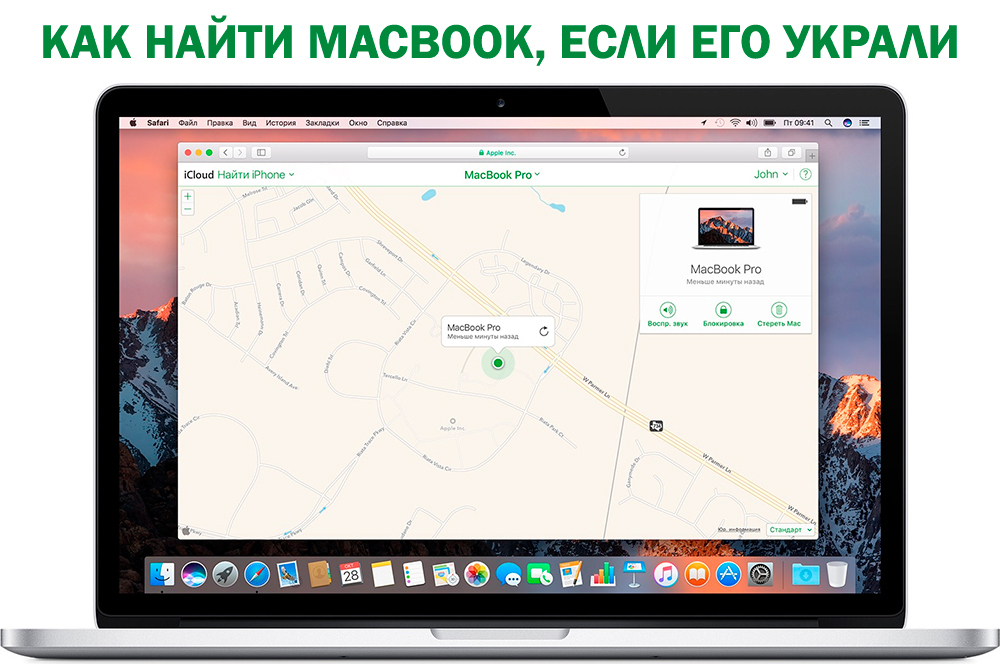Open Finder from the Dock
The height and width of the screenshot is (664, 1000).
click(x=162, y=574)
